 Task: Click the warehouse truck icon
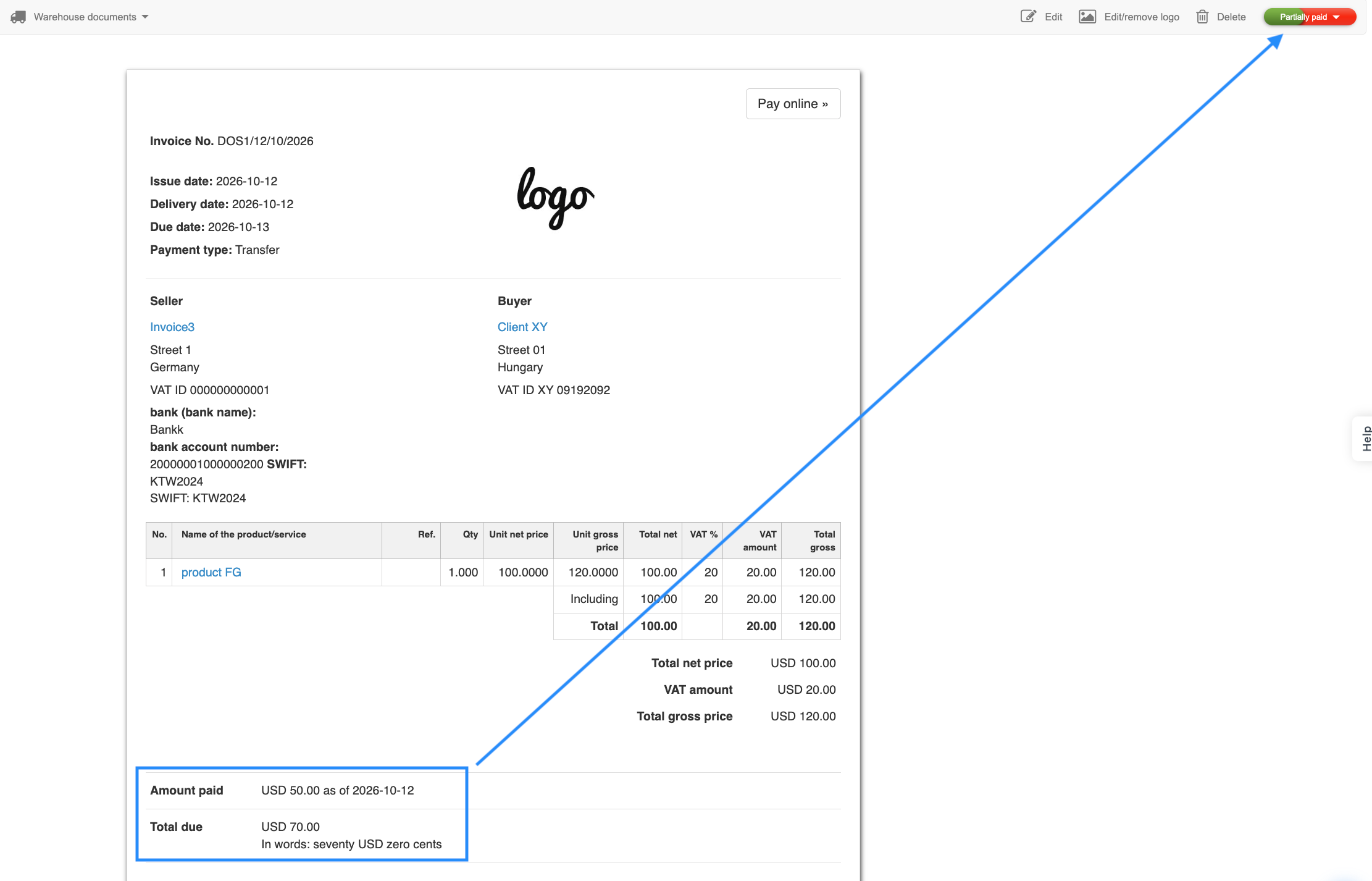(19, 17)
